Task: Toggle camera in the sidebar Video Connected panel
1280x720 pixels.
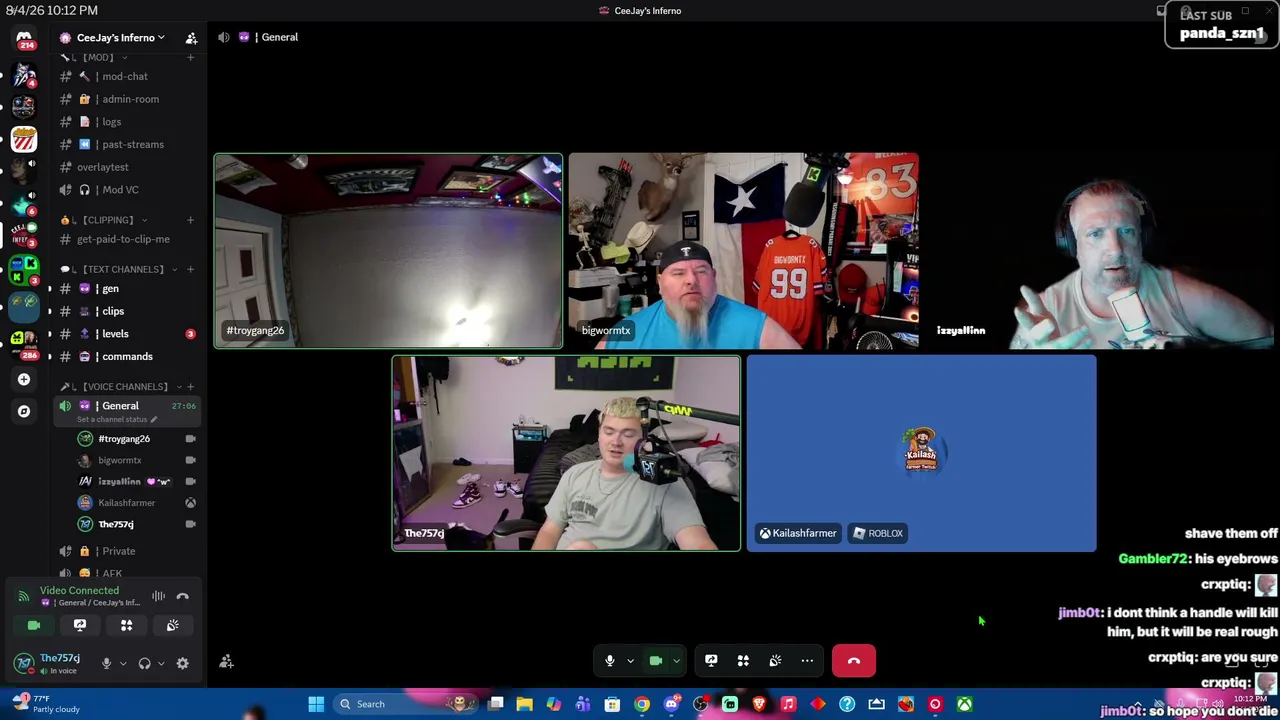Action: pyautogui.click(x=34, y=625)
